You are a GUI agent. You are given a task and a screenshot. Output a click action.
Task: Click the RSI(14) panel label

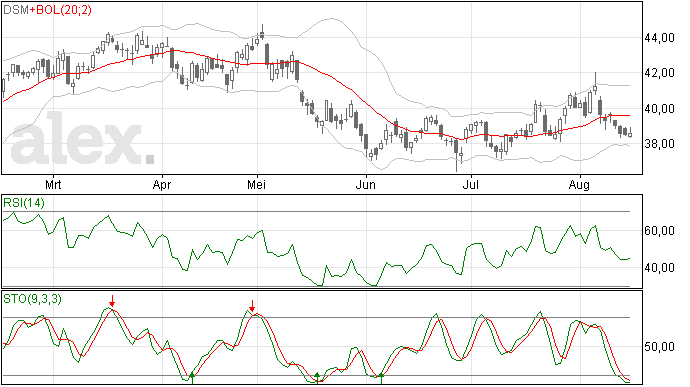24,203
